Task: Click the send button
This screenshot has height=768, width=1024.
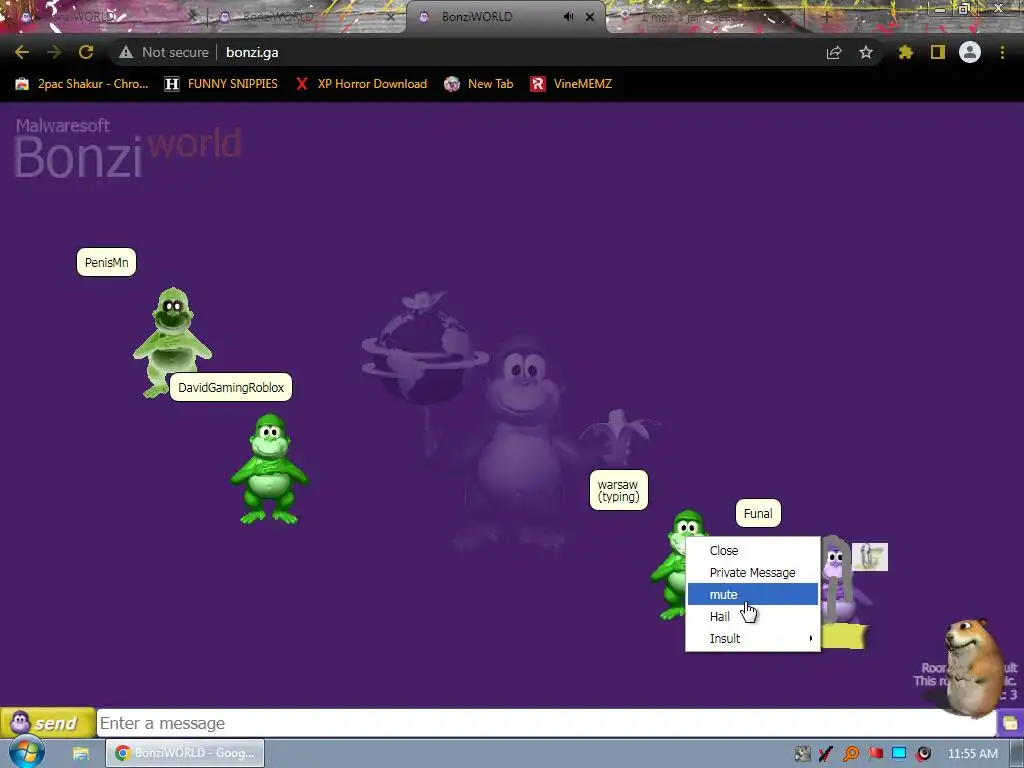Action: click(x=48, y=723)
